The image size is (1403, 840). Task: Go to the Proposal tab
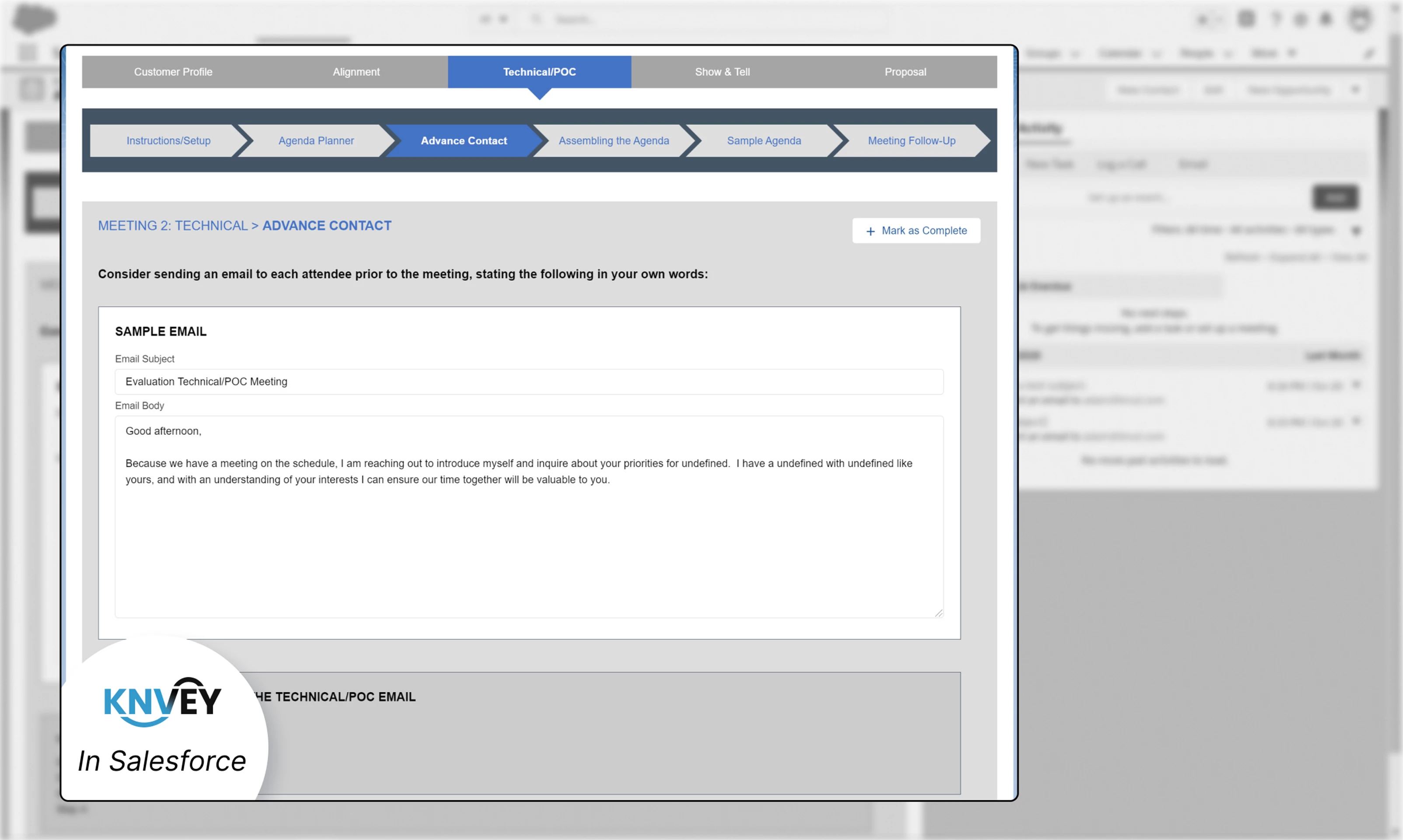point(905,72)
